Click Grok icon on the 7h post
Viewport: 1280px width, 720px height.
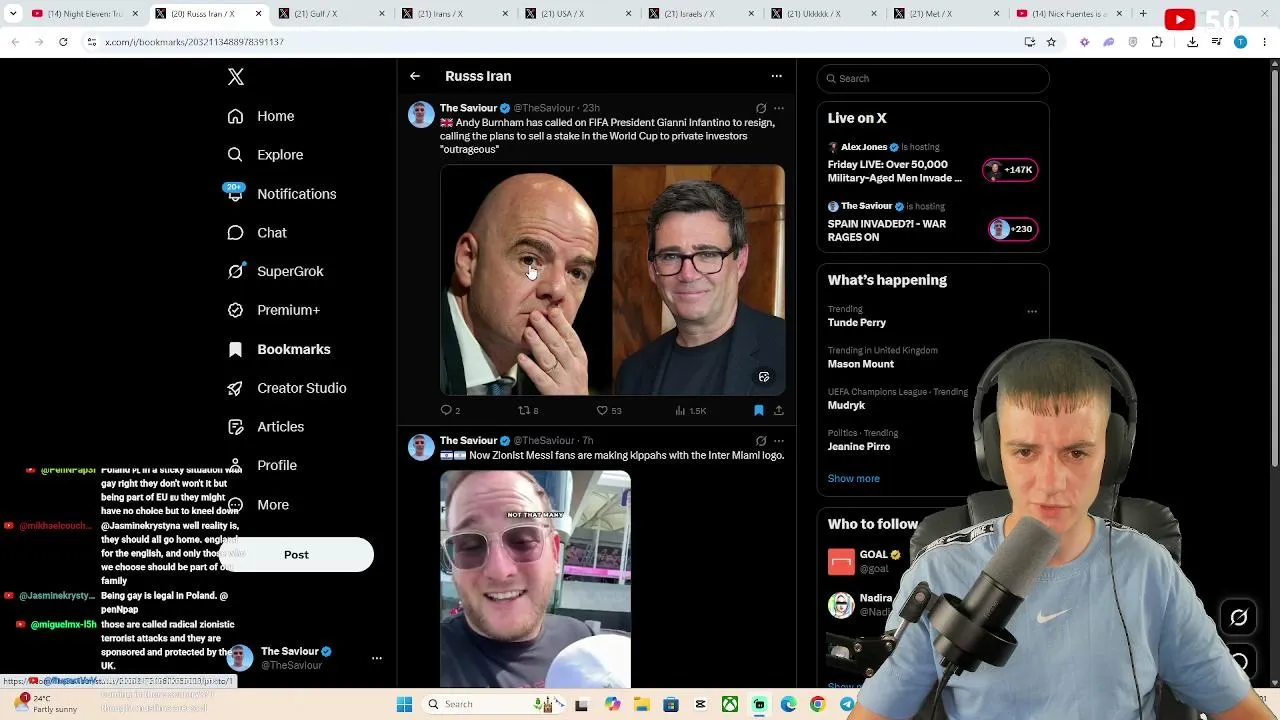(x=761, y=441)
